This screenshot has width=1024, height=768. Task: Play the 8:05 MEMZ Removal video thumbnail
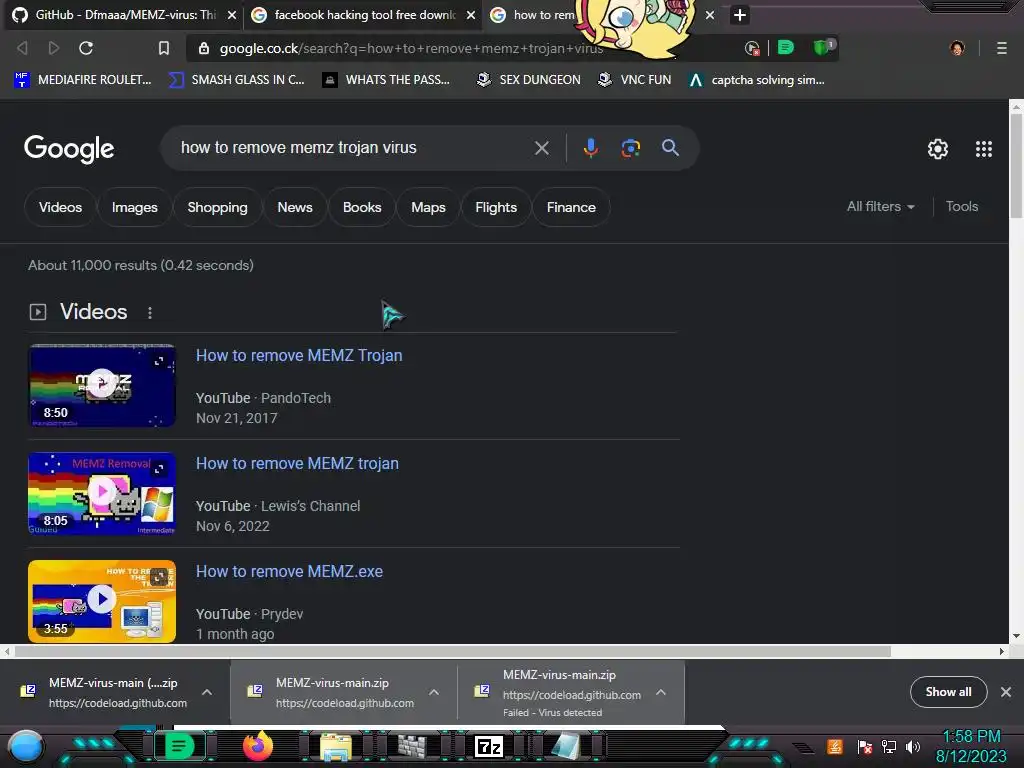point(102,493)
